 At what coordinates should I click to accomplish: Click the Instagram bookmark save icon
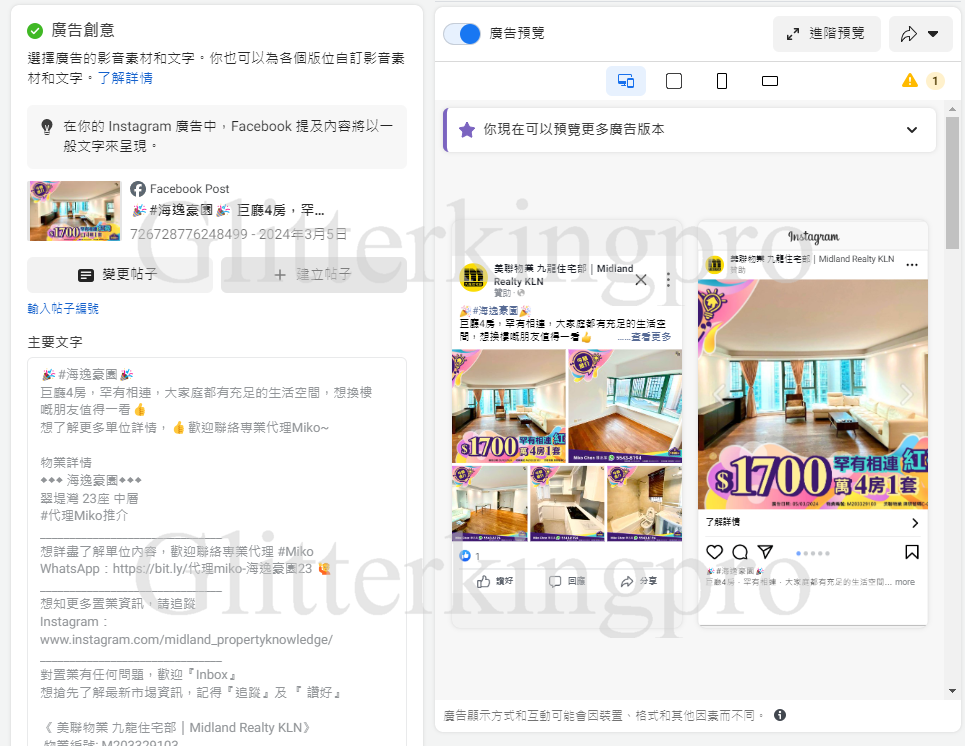coord(912,552)
